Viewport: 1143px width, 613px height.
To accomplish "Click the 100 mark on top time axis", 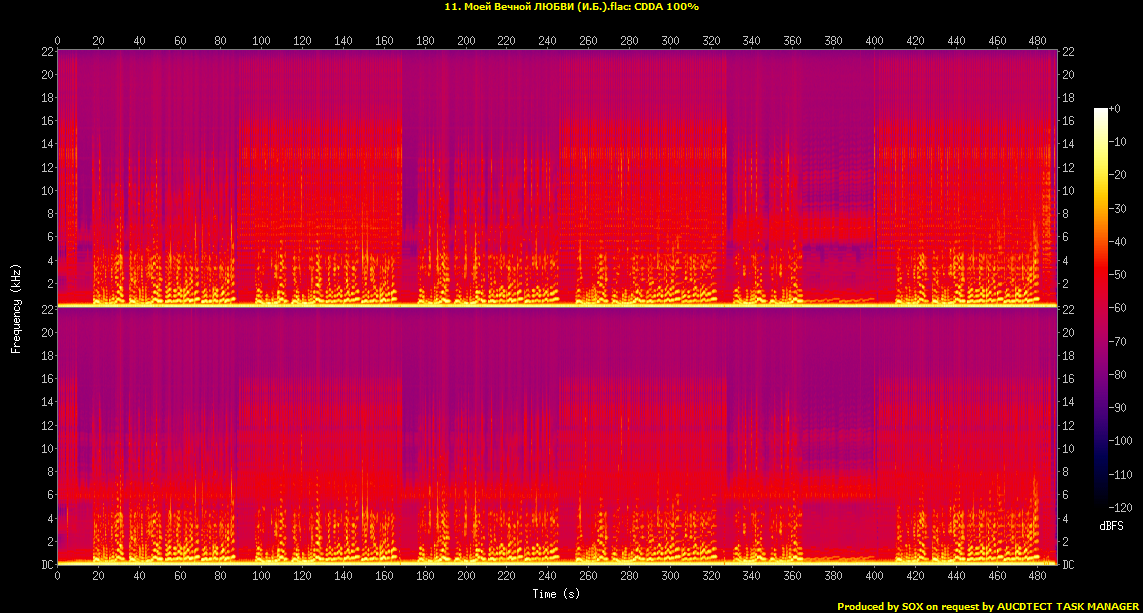I will point(262,41).
